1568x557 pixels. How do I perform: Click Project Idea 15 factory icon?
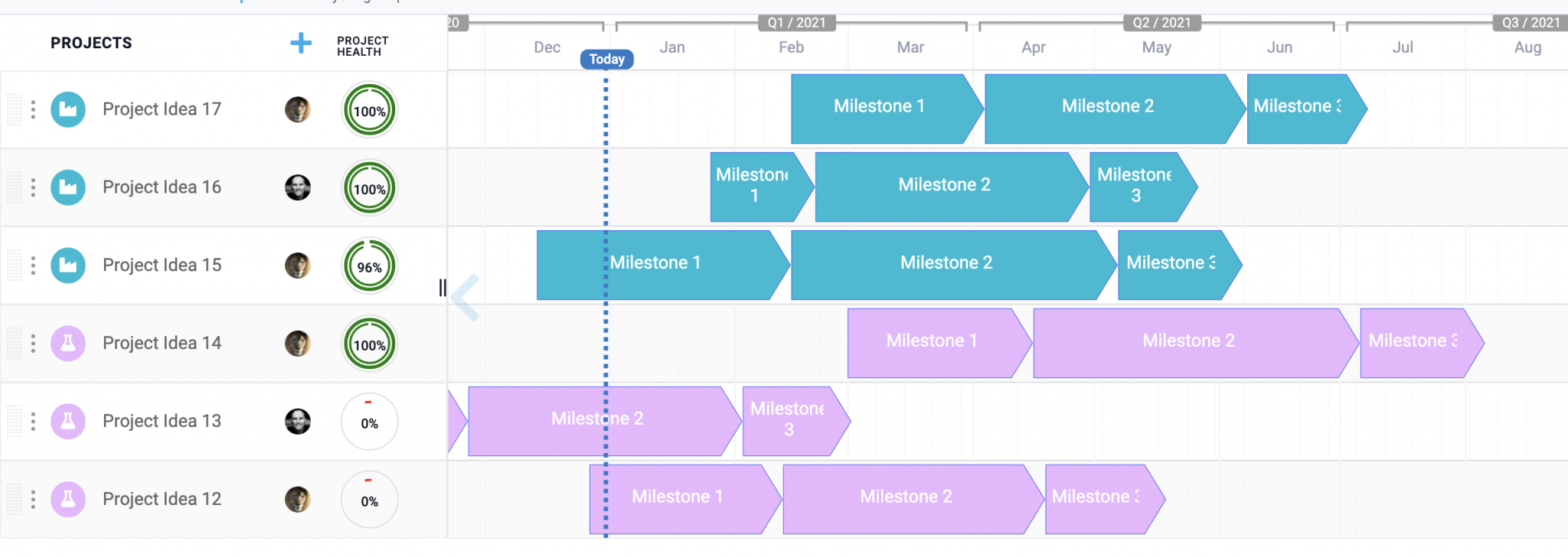[x=68, y=265]
